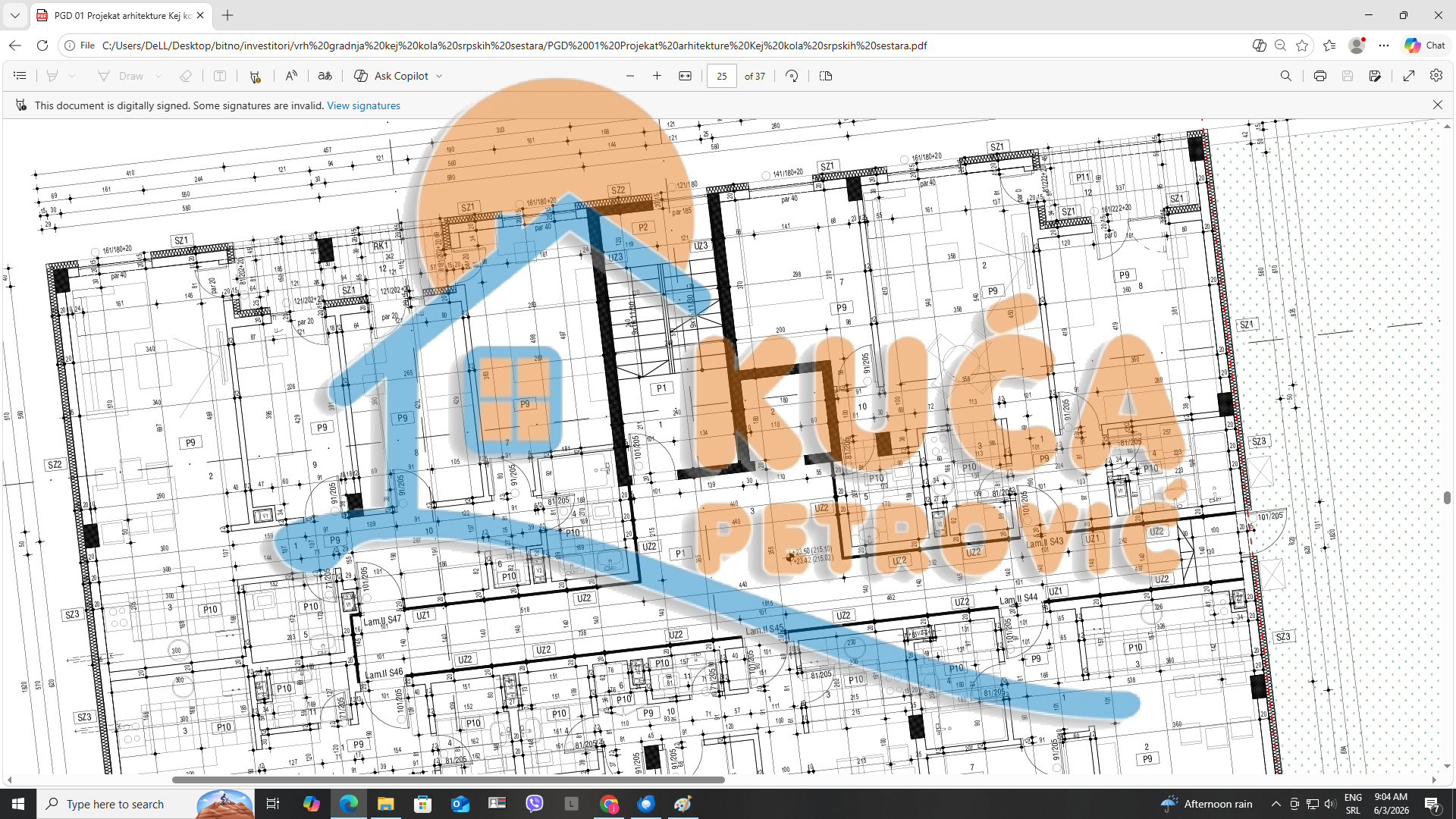Rotate the PDF page

[792, 76]
